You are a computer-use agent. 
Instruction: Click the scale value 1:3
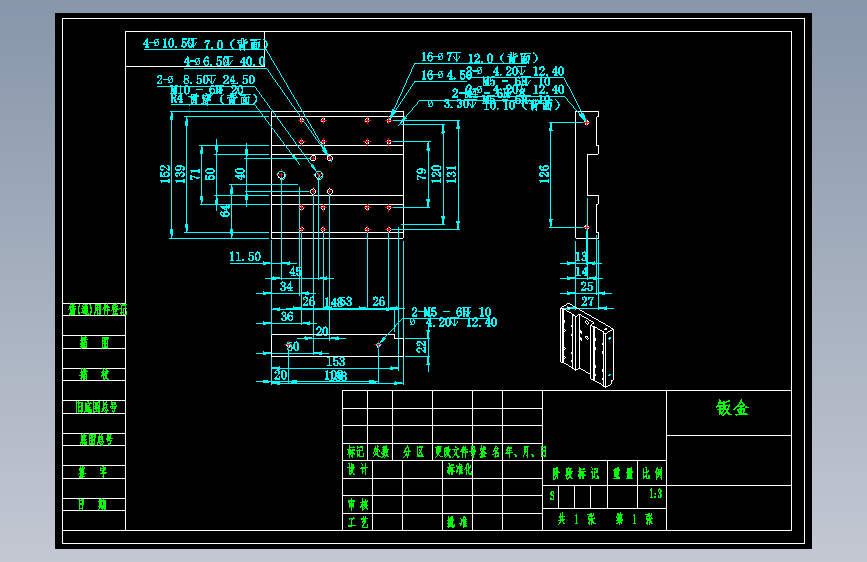(655, 493)
